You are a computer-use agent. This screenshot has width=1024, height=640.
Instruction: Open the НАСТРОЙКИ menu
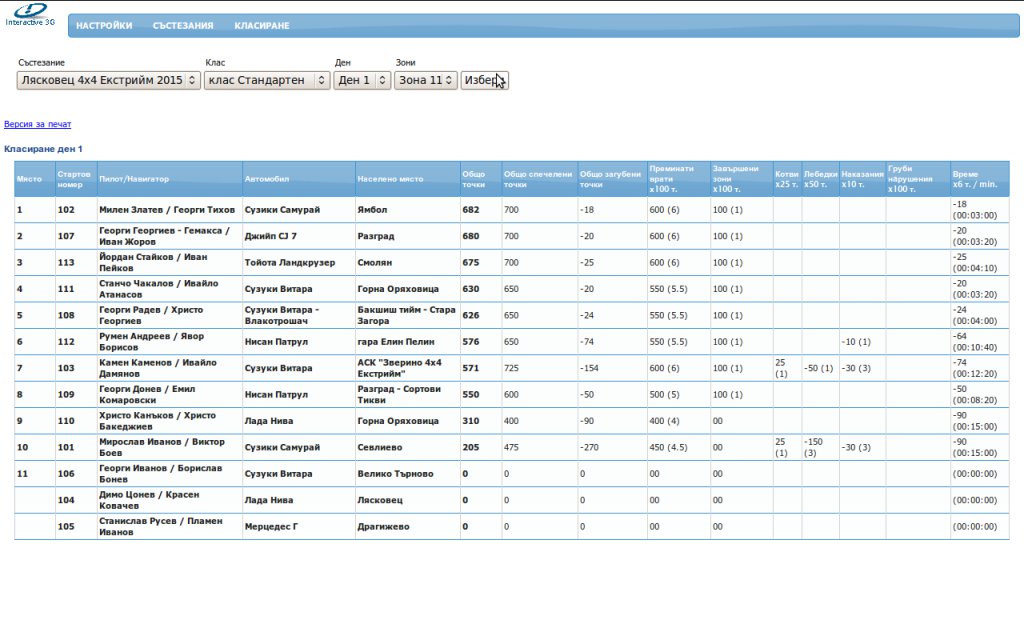point(104,26)
